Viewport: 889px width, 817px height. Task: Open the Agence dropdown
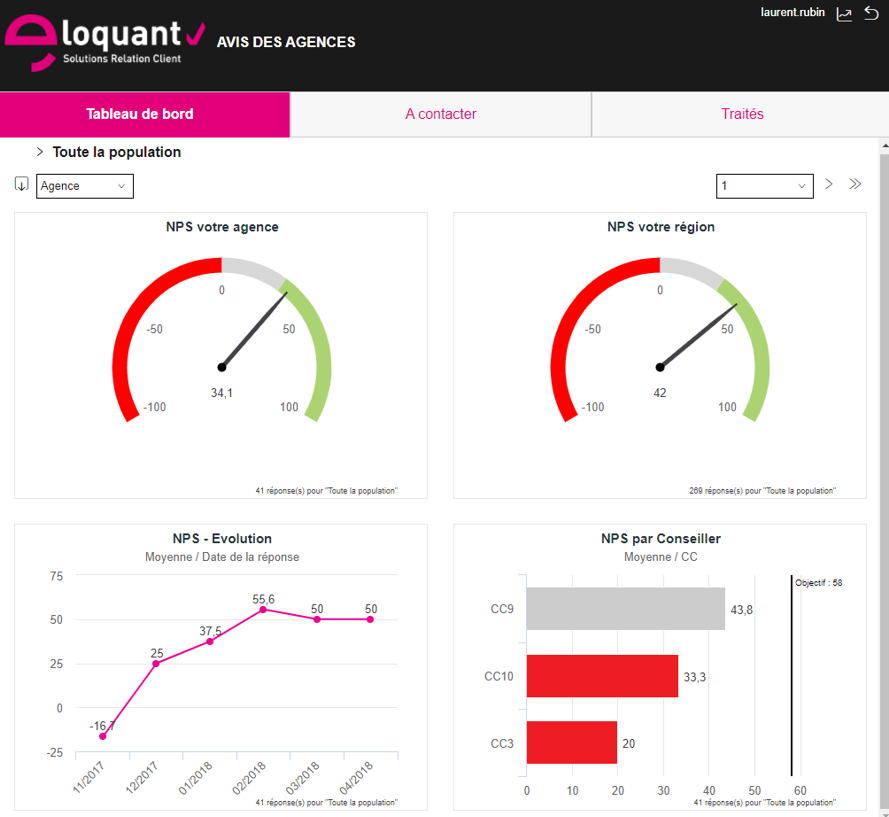click(x=84, y=185)
